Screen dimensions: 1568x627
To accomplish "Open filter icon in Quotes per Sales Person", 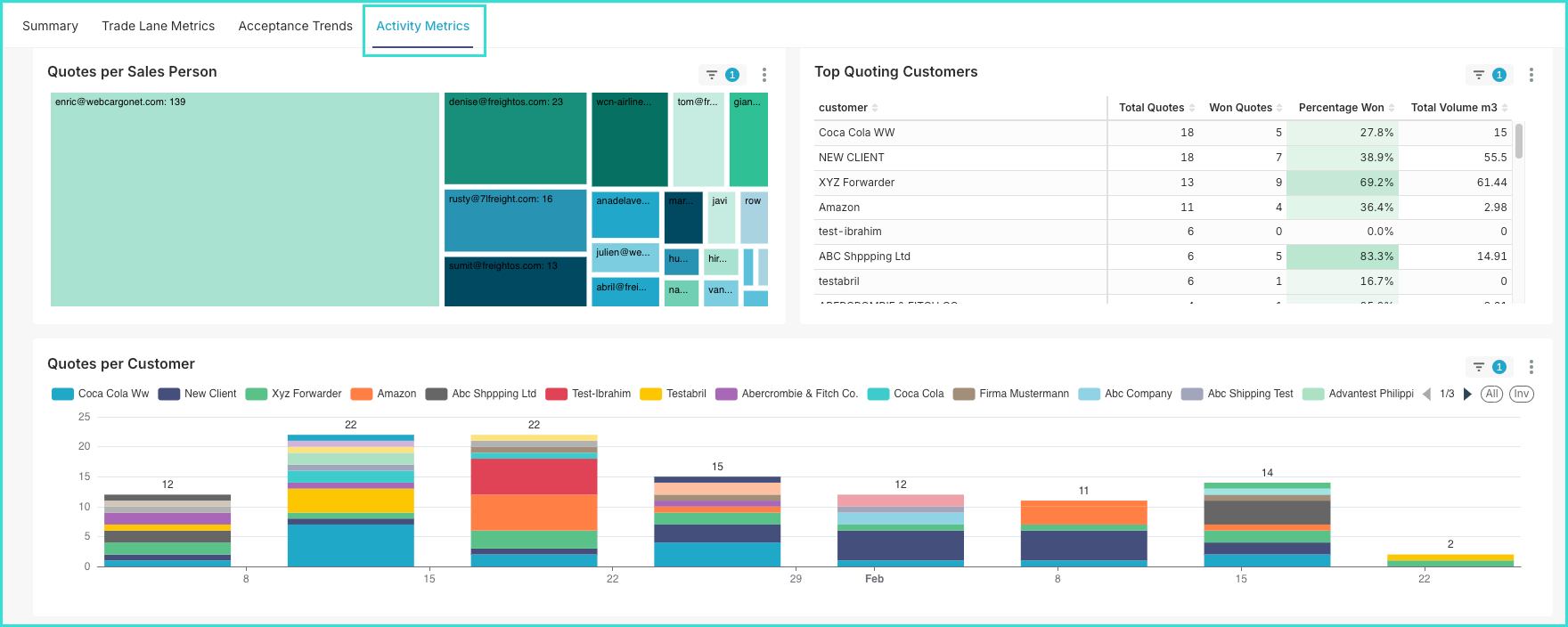I will [x=712, y=75].
